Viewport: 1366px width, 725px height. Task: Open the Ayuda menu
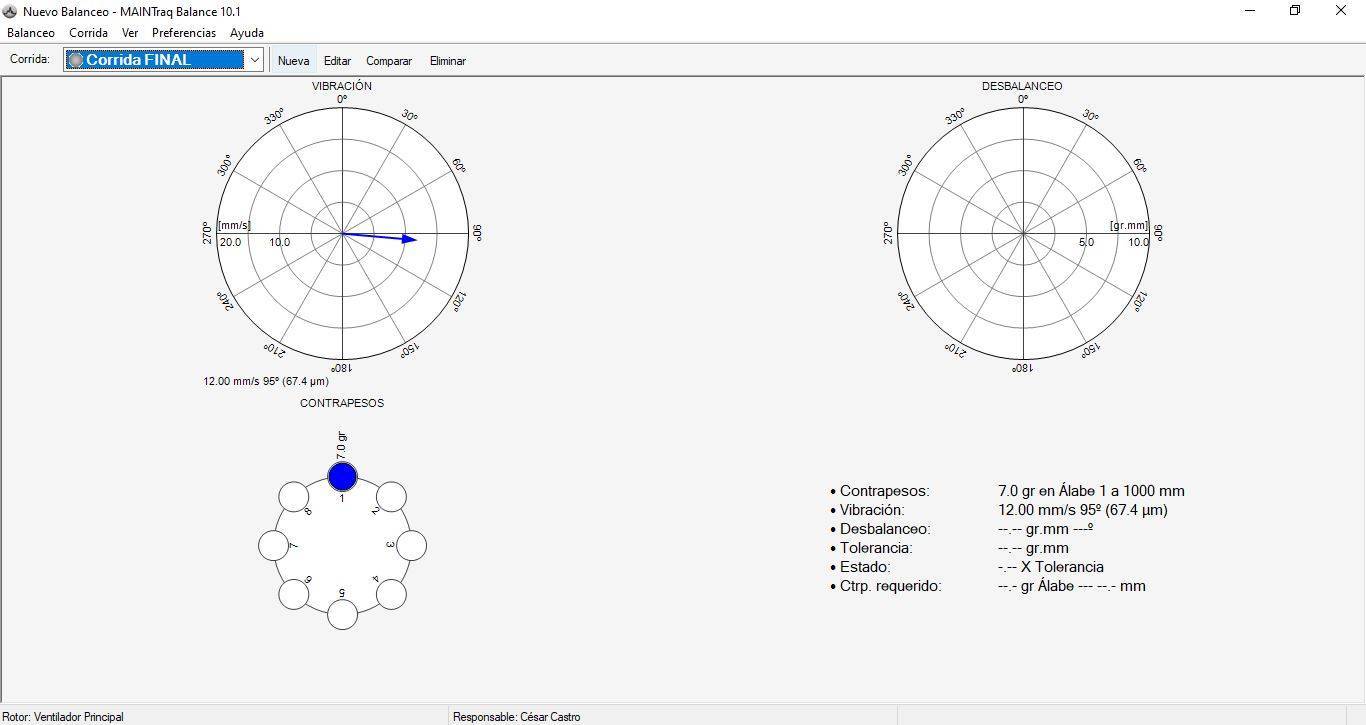[x=246, y=32]
